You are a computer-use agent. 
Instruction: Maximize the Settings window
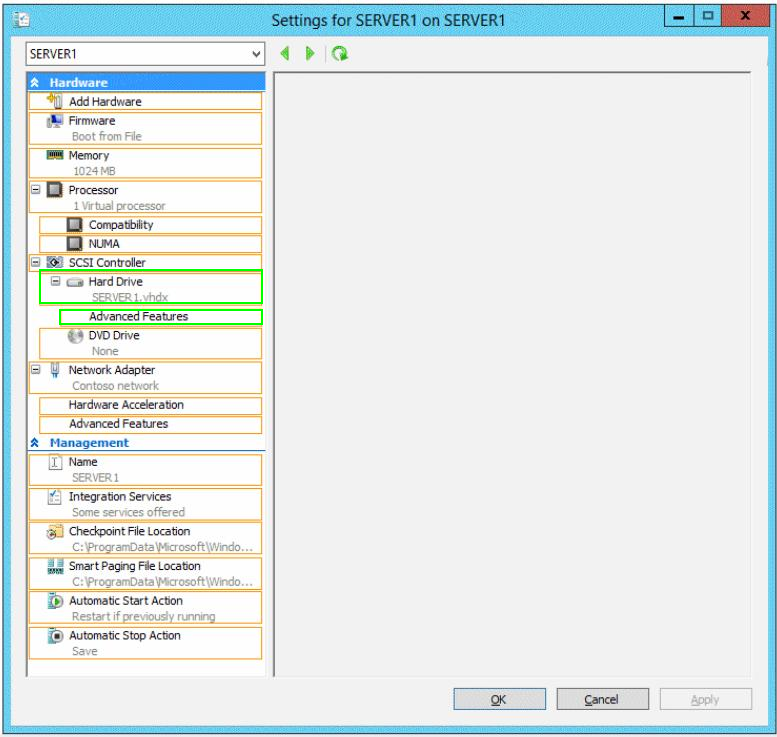[708, 16]
